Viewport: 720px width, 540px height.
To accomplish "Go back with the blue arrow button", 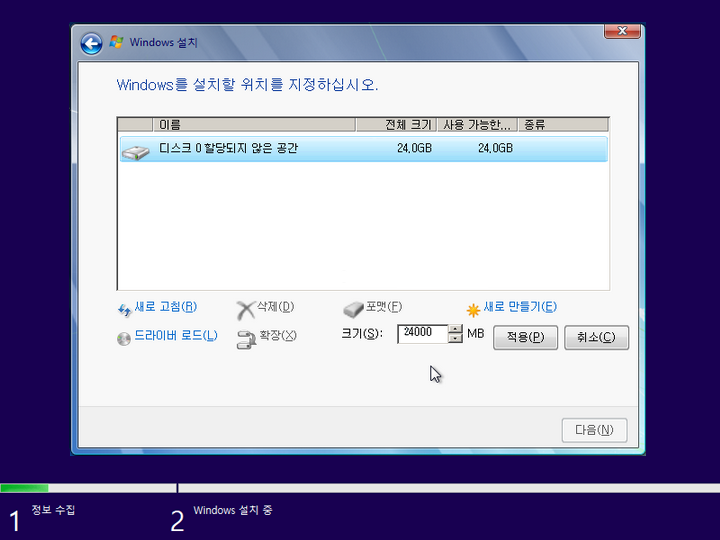I will pos(91,44).
